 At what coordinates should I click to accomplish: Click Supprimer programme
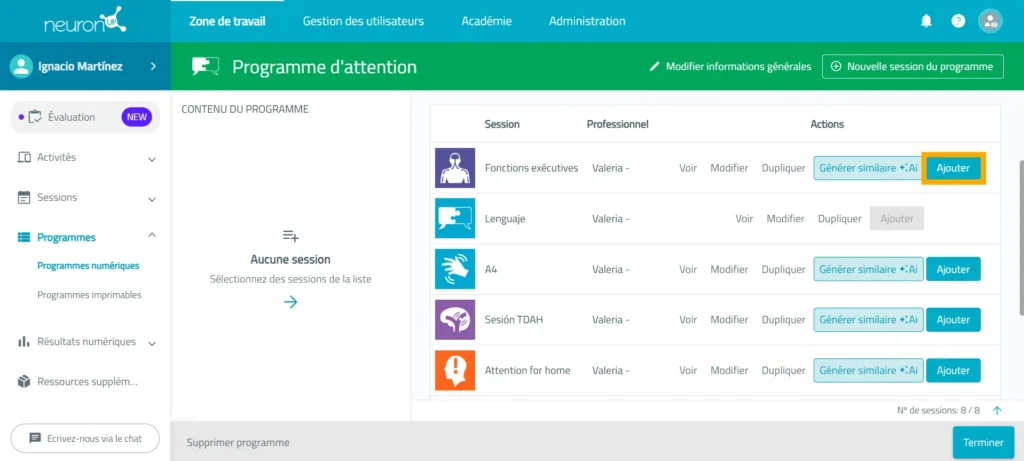238,443
